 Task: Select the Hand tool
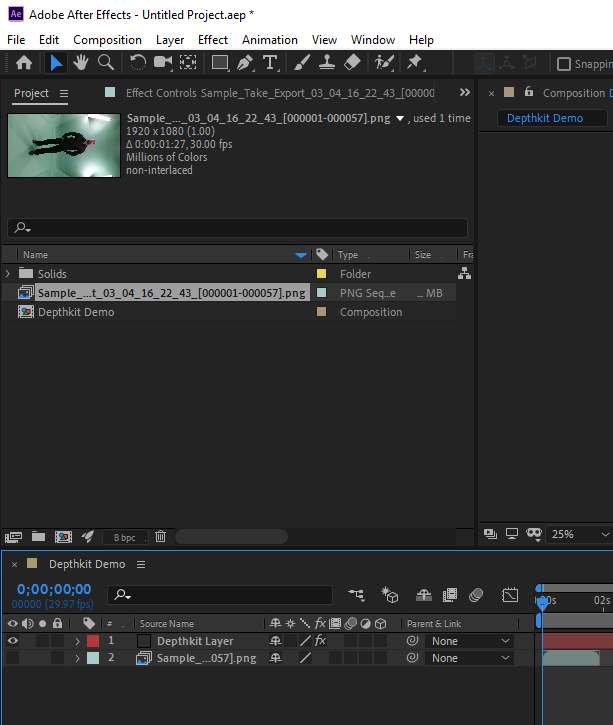pos(80,63)
